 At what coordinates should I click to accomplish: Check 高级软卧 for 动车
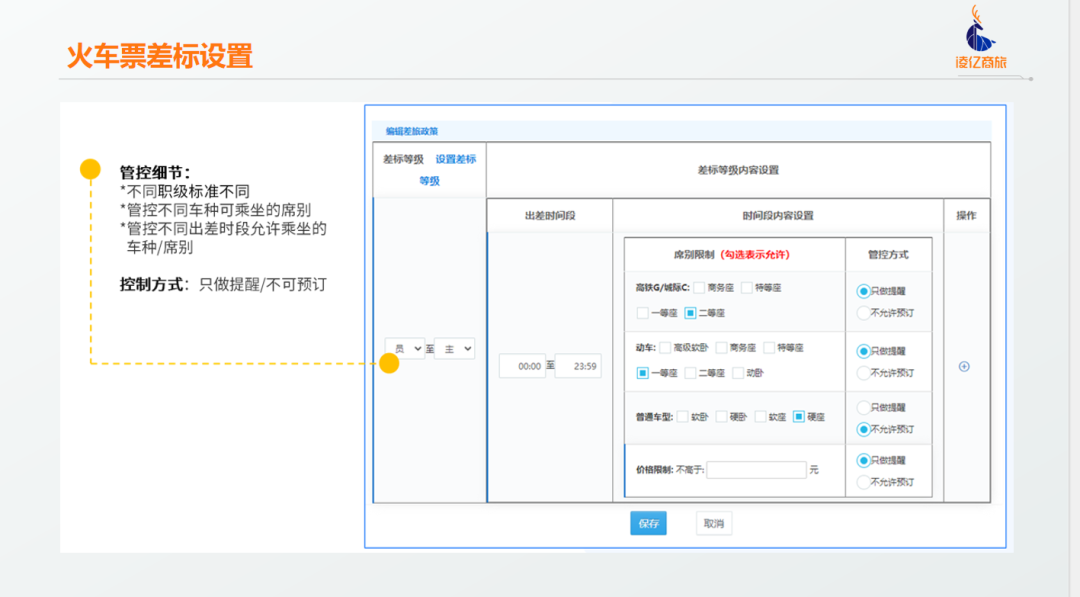point(665,348)
